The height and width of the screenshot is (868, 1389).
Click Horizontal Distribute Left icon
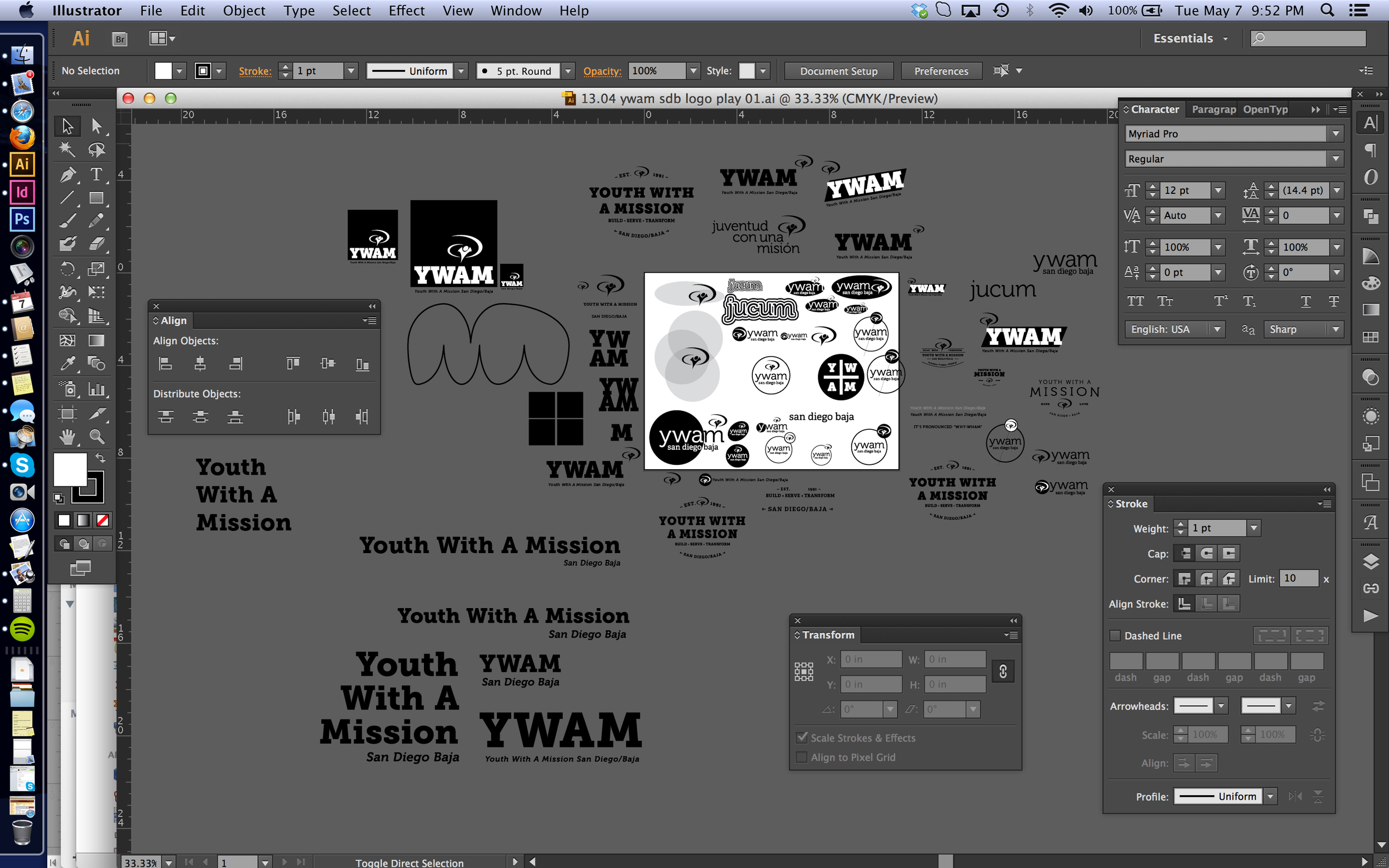[x=293, y=417]
